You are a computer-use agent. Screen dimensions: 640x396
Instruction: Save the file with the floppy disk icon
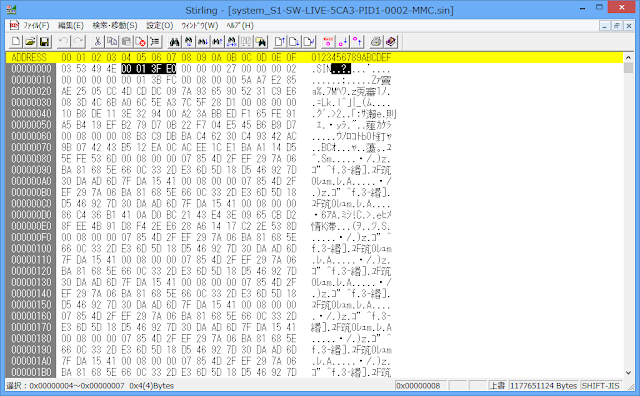(44, 42)
